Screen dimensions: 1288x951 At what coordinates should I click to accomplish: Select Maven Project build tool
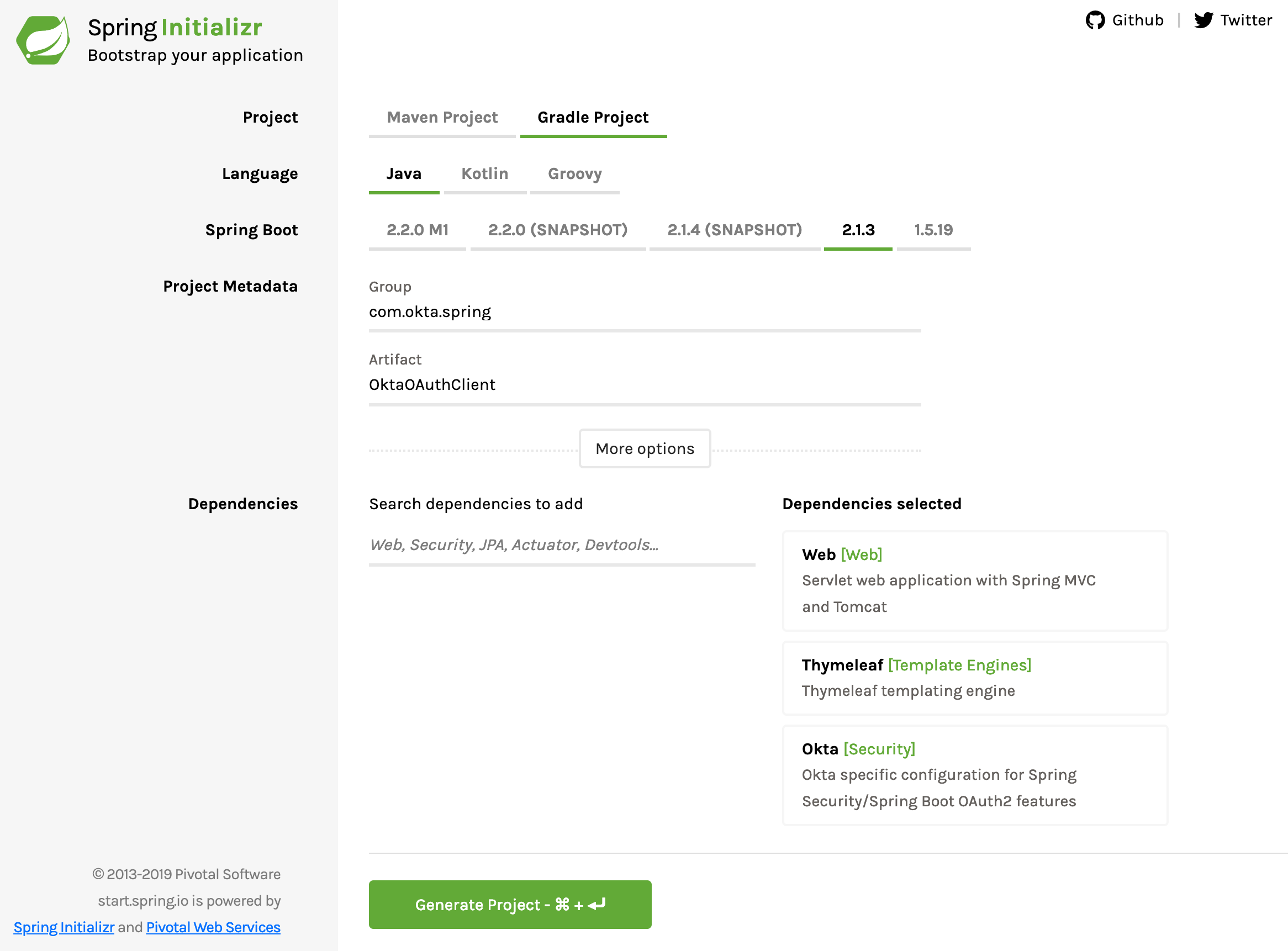[x=442, y=118]
